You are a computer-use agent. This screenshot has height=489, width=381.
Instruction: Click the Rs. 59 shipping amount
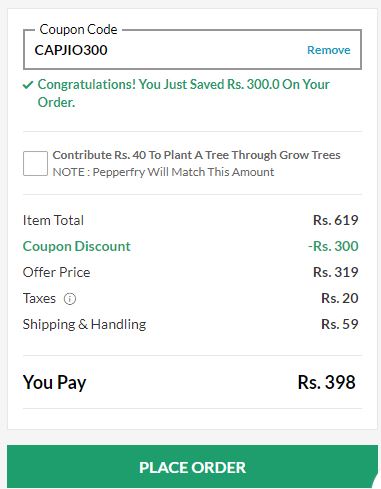(340, 324)
